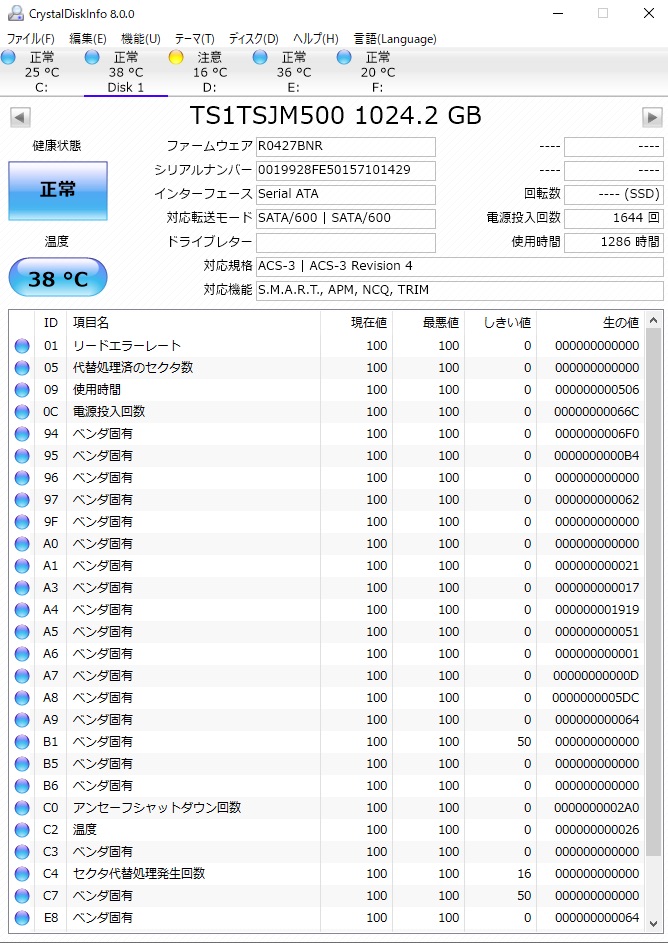Click the status icon of row 95
This screenshot has height=943, width=668.
(22, 456)
